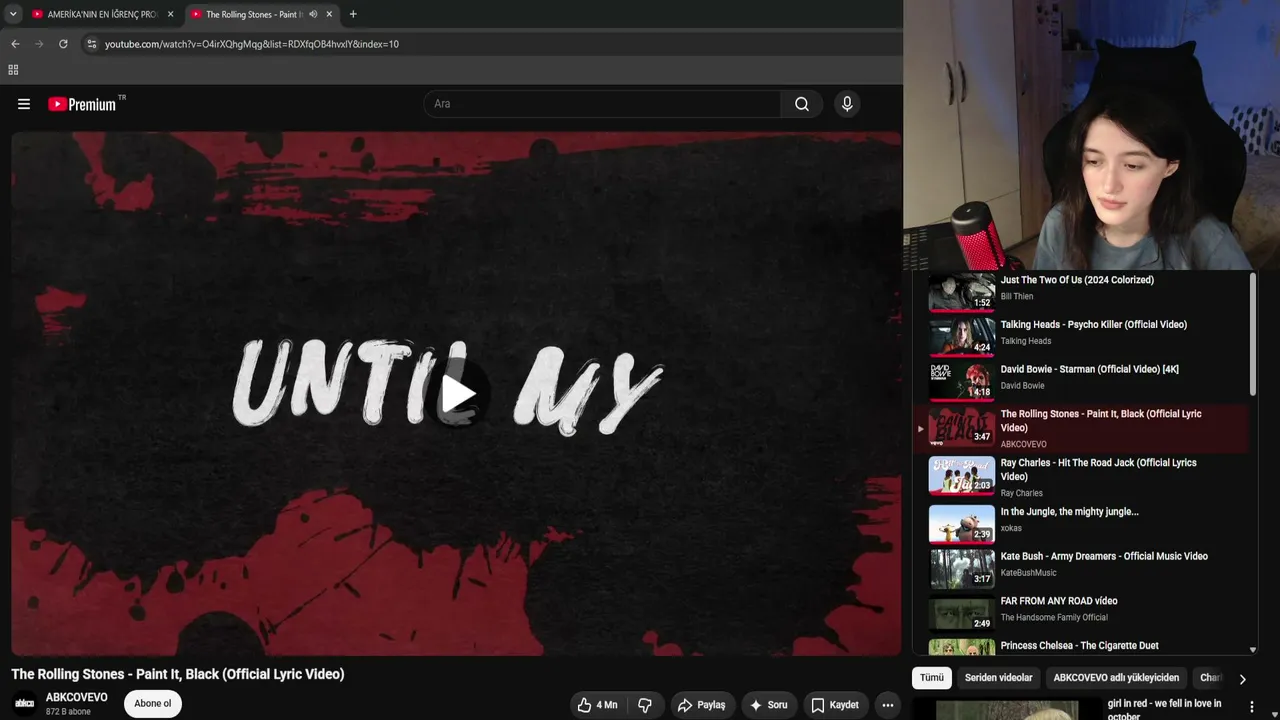
Task: Click the FAR FROM ANY ROAD thumbnail
Action: tap(962, 613)
